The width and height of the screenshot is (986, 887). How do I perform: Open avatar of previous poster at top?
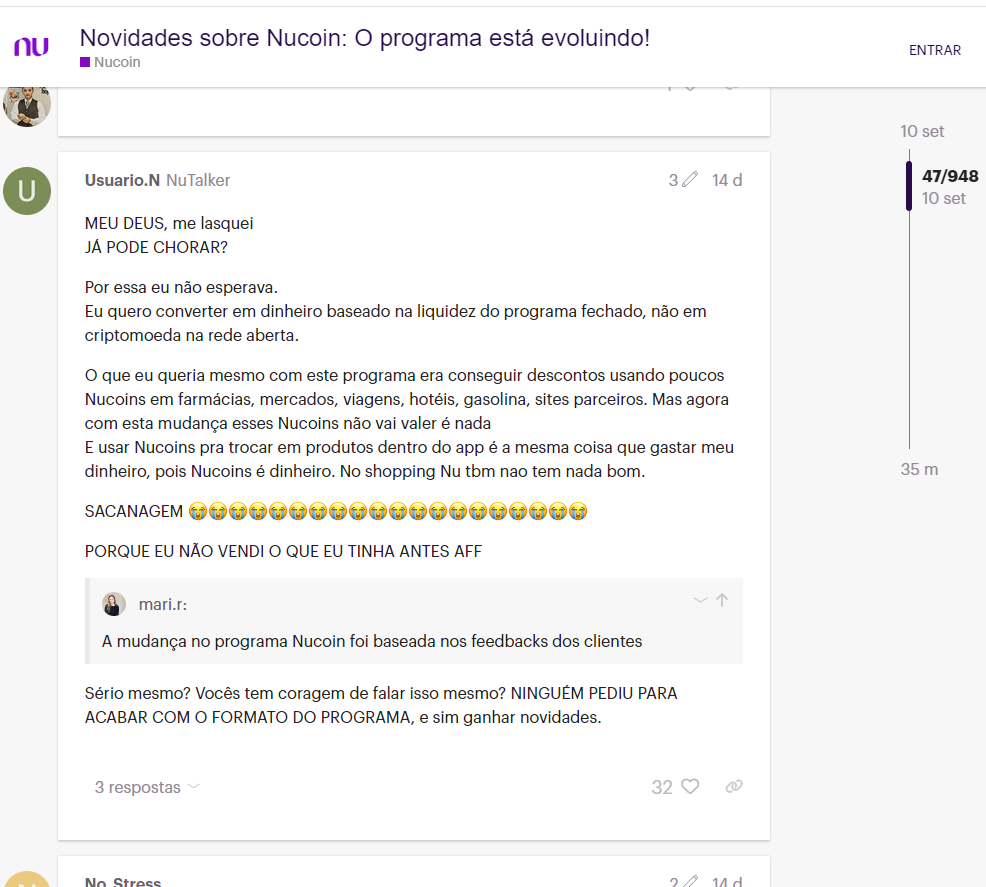[27, 106]
